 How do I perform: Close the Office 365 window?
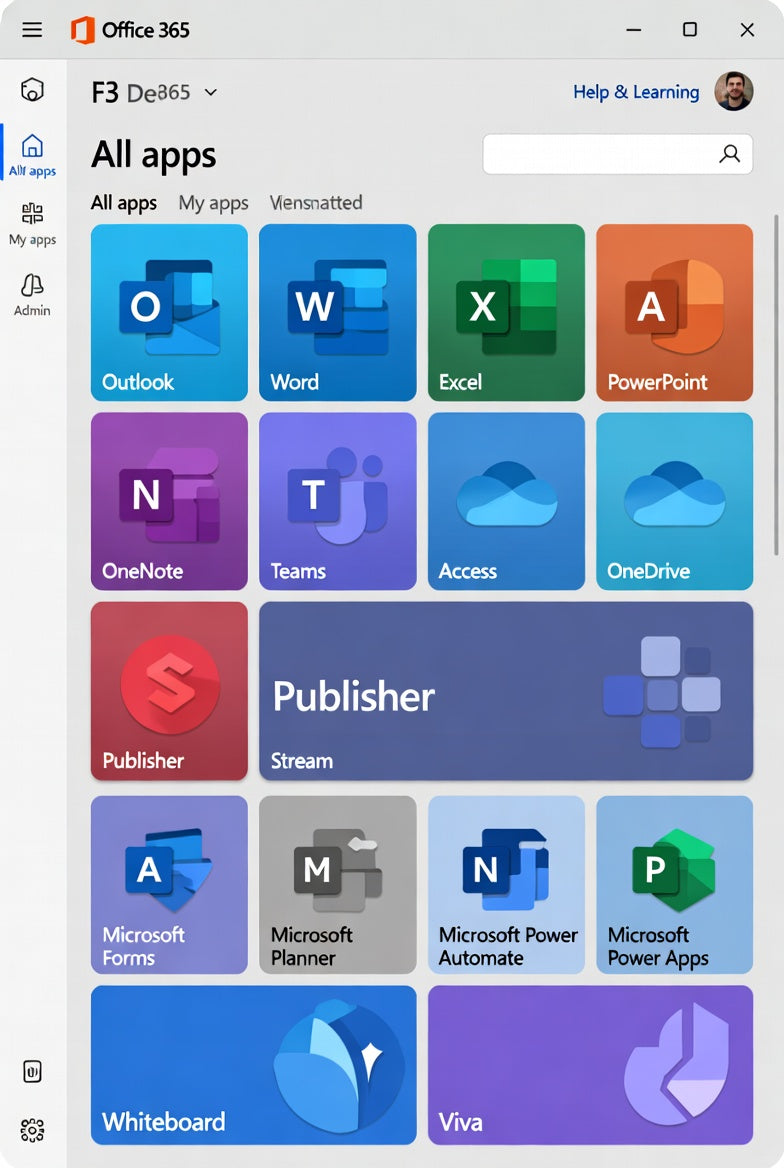pos(747,30)
